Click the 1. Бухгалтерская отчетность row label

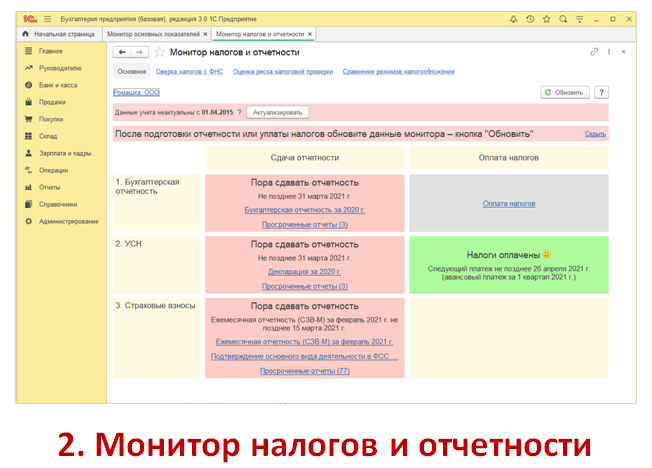[x=148, y=187]
